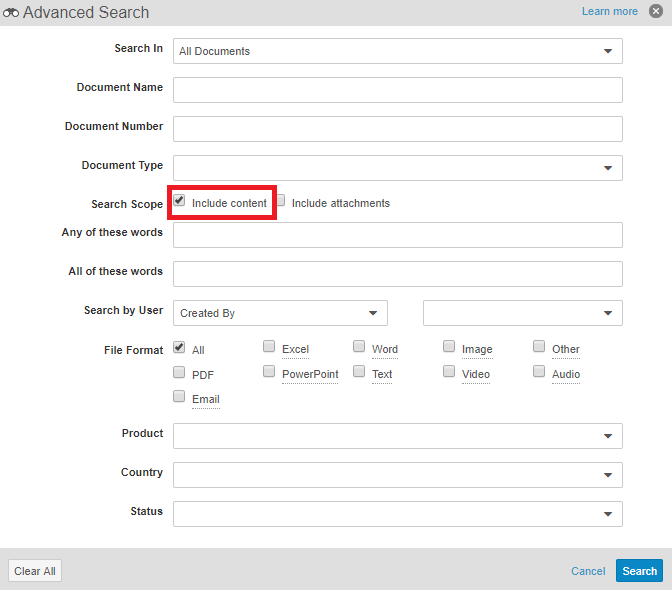Image resolution: width=672 pixels, height=590 pixels.
Task: Click the blue Search button
Action: coord(639,571)
